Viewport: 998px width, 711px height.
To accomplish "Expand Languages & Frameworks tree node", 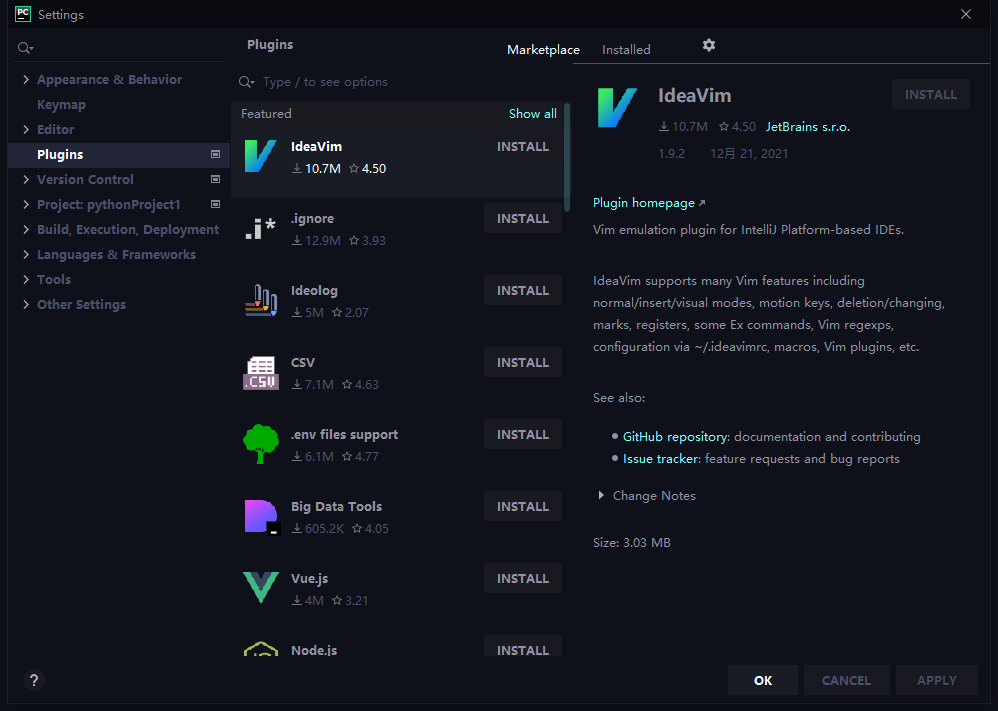I will pyautogui.click(x=26, y=255).
